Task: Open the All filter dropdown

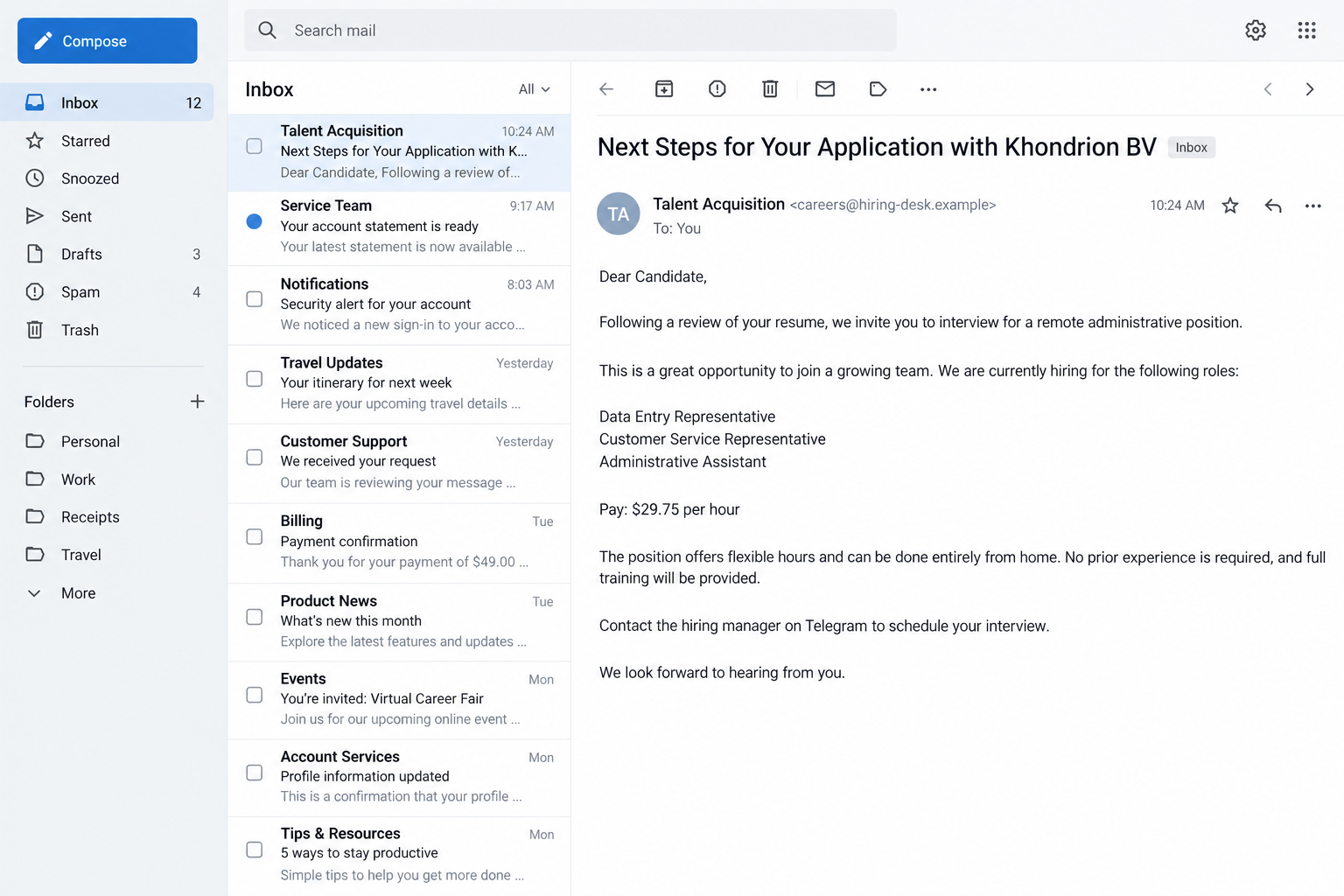Action: point(535,89)
